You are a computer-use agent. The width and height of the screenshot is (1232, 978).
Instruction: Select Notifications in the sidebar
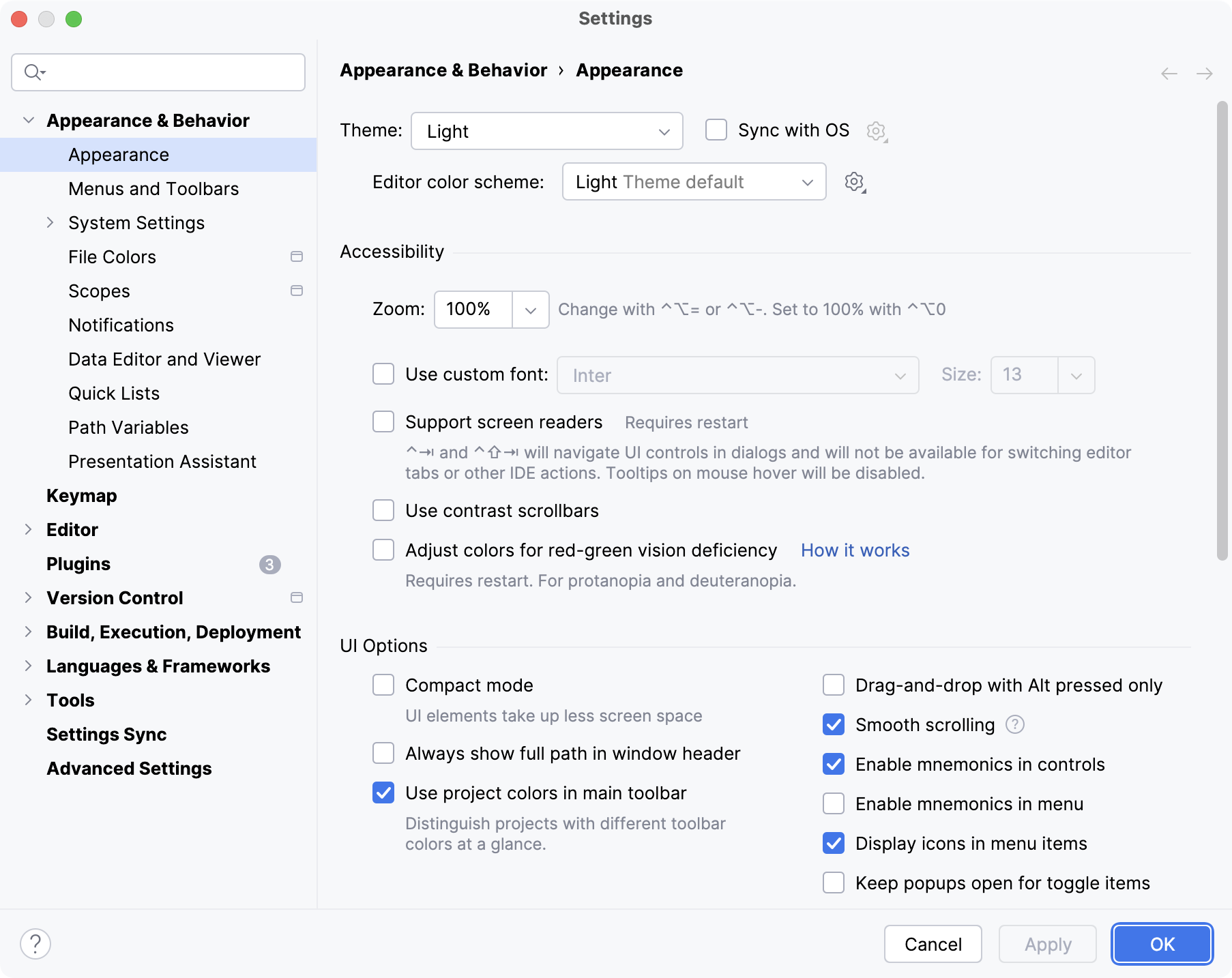coord(121,325)
